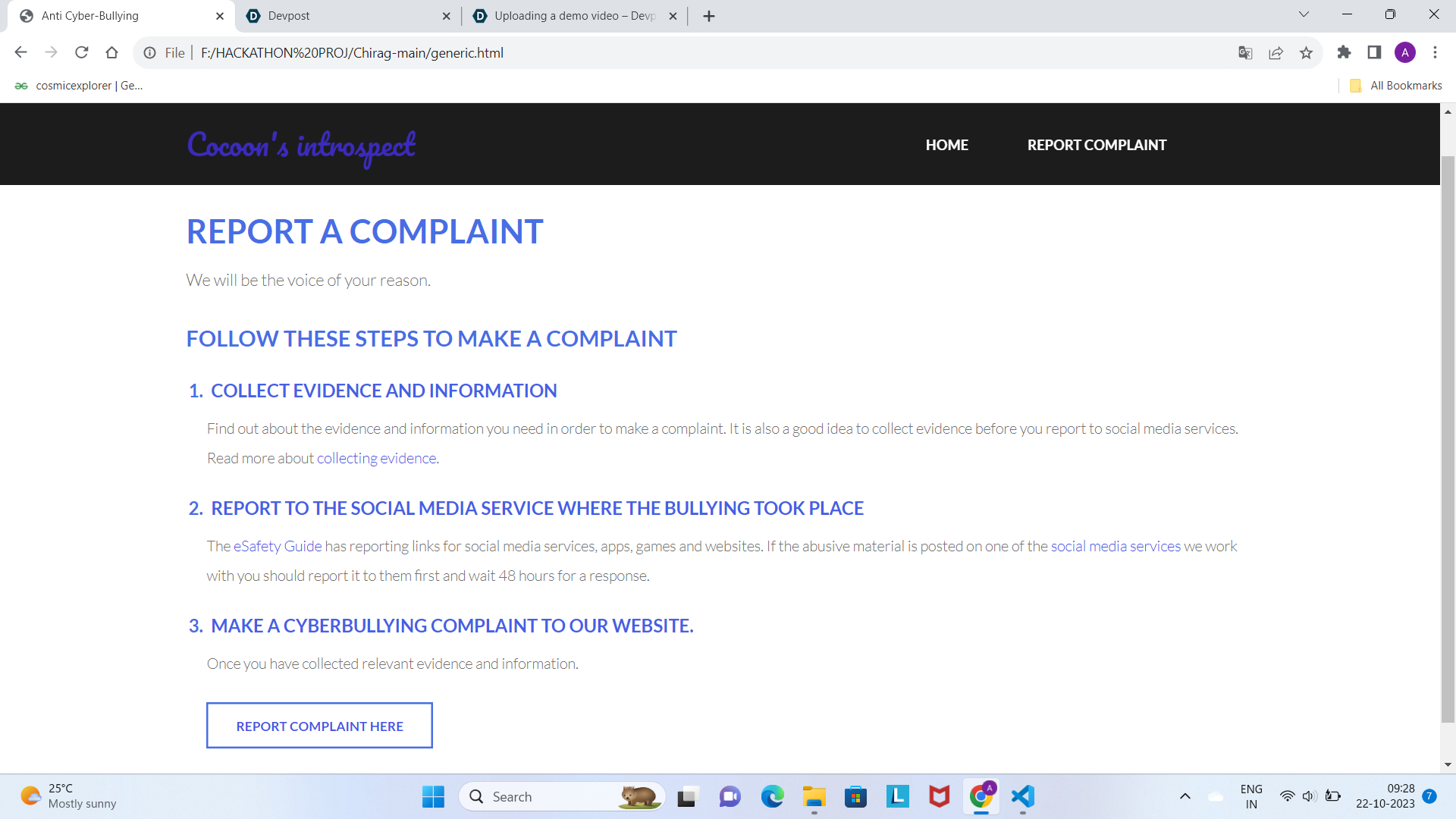Bookmark page with the star icon

click(x=1306, y=52)
